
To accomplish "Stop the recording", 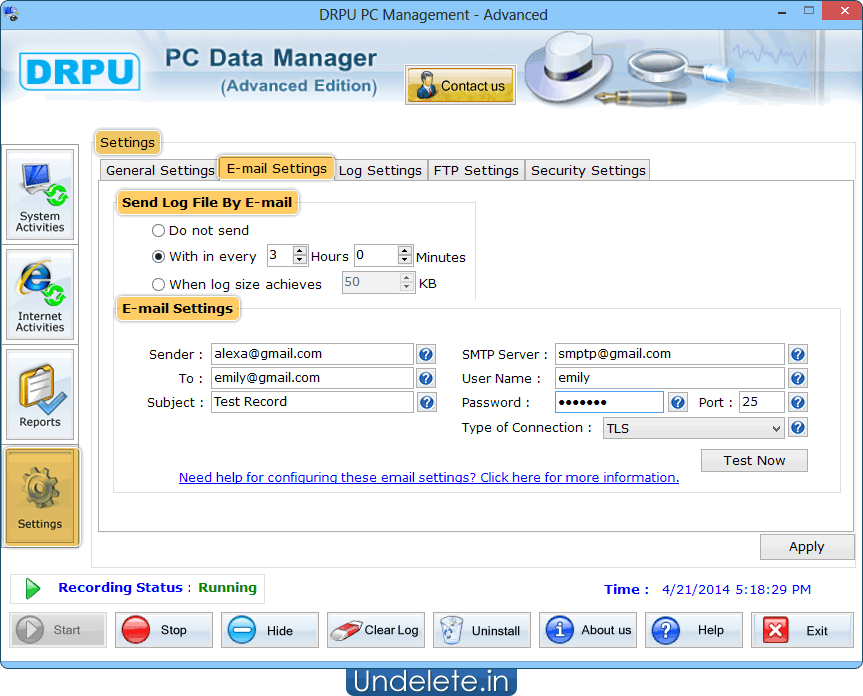I will (x=163, y=630).
